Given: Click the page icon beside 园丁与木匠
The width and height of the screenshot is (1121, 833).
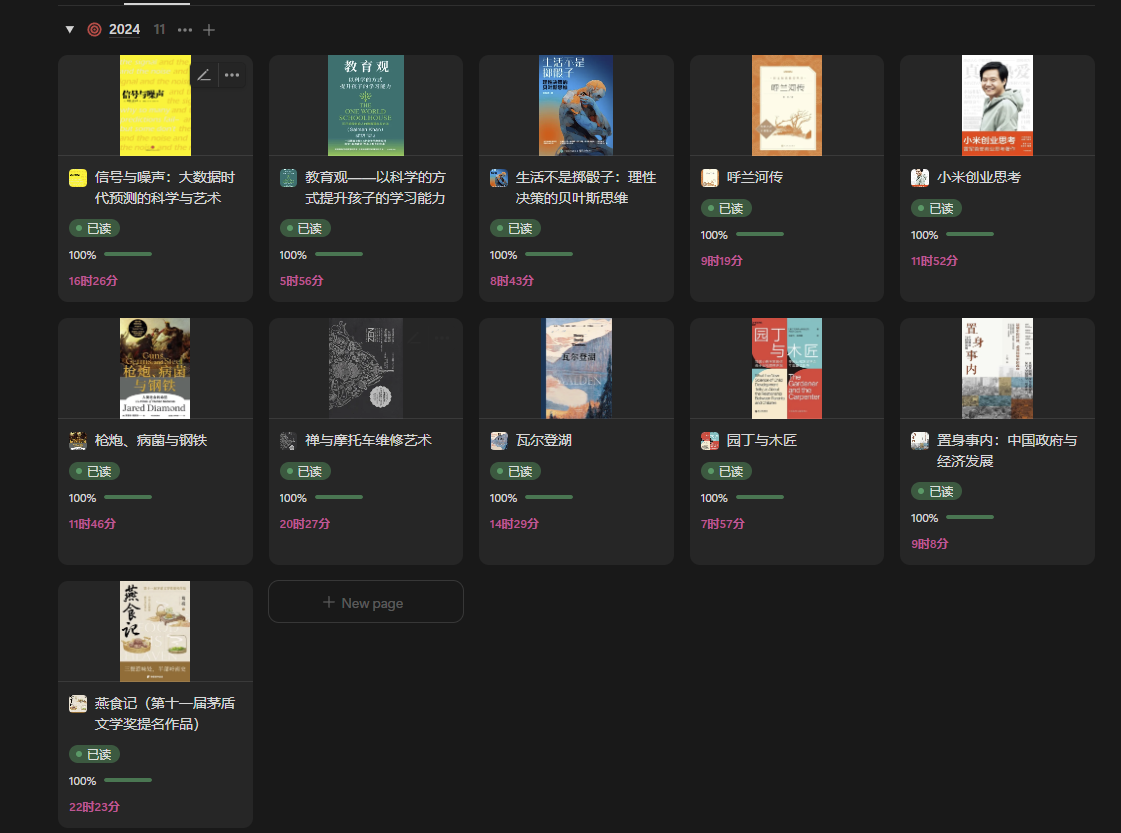Looking at the screenshot, I should pyautogui.click(x=710, y=441).
